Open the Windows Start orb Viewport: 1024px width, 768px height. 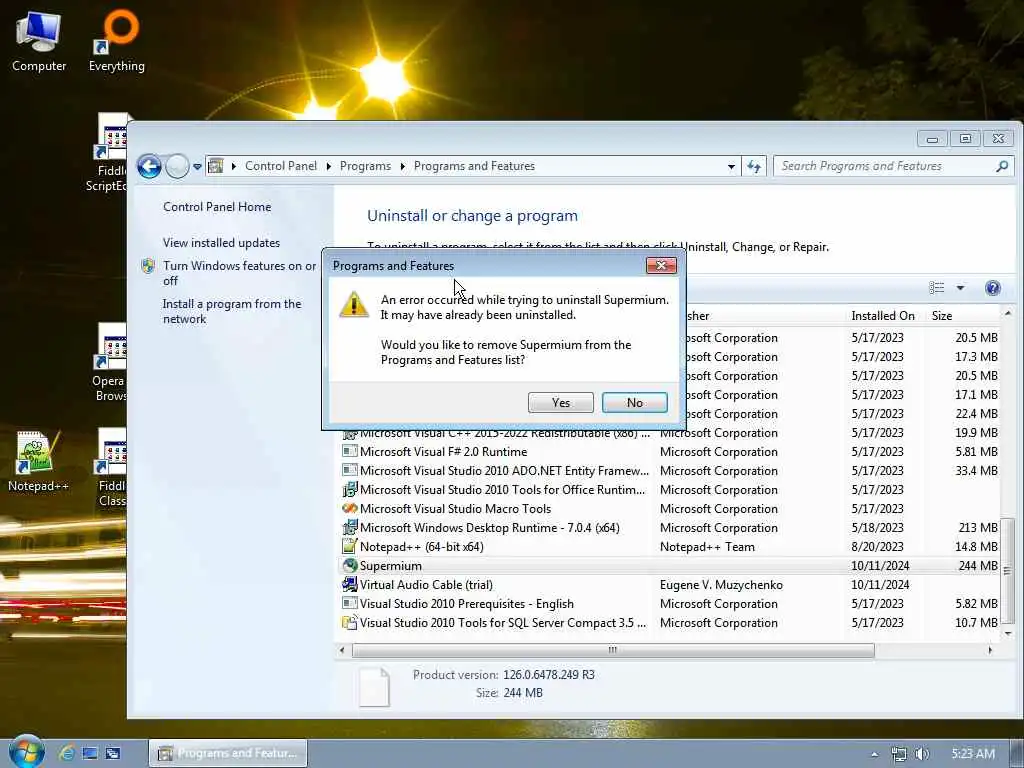coord(26,752)
